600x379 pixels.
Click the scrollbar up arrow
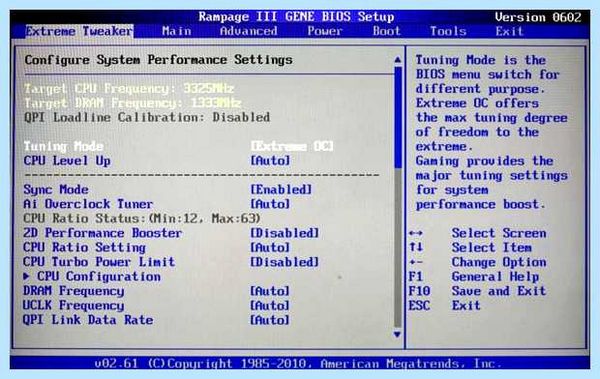(398, 60)
